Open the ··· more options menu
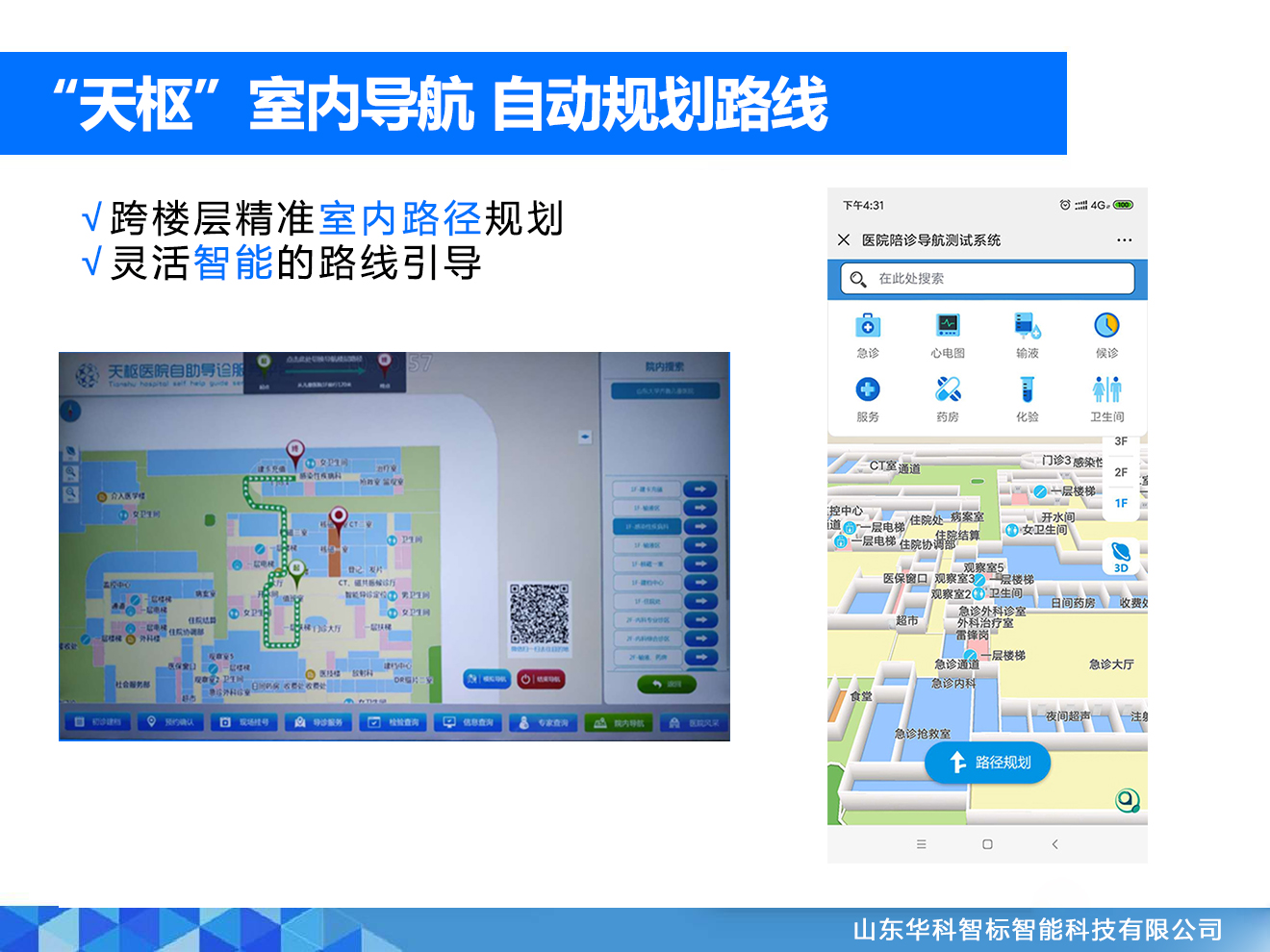The image size is (1270, 952). 1125,239
